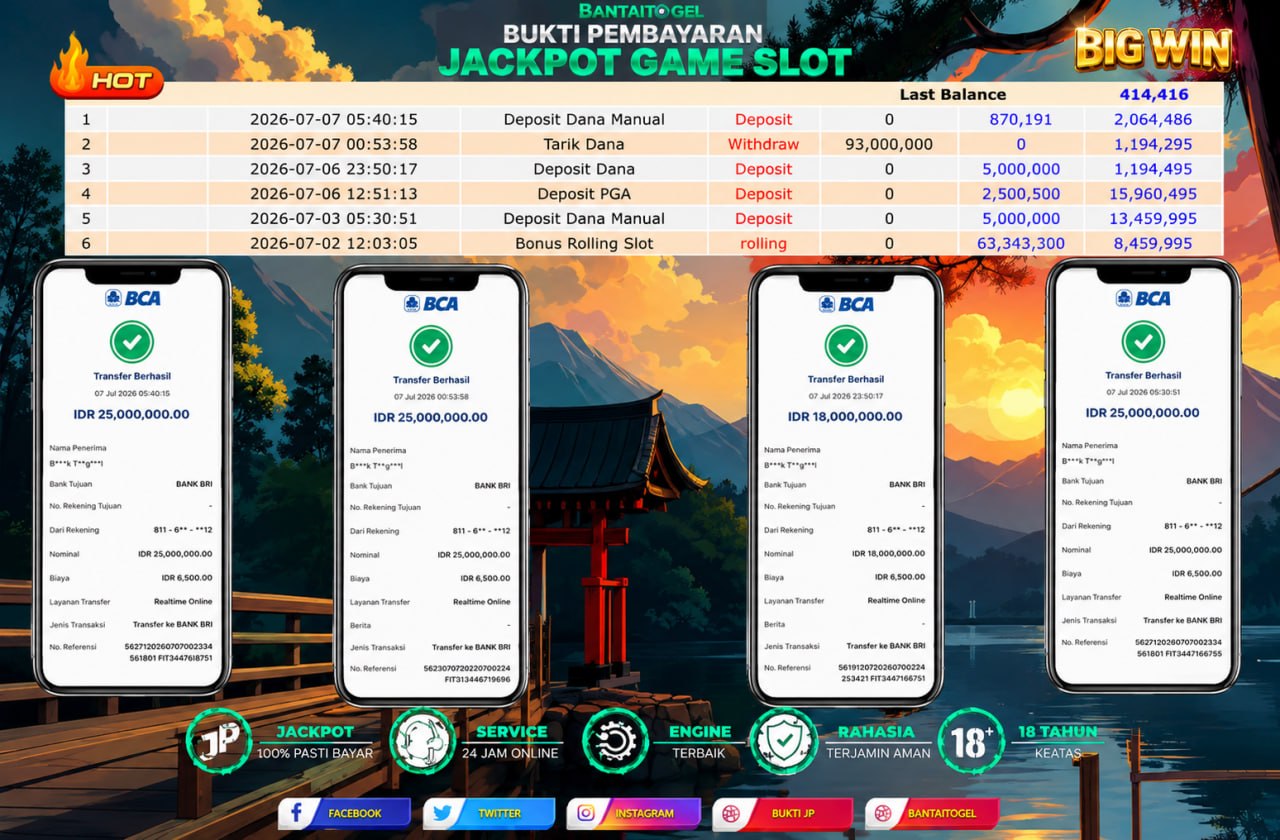Click the 8,459,995 balance cell
The height and width of the screenshot is (840, 1280).
click(1154, 243)
